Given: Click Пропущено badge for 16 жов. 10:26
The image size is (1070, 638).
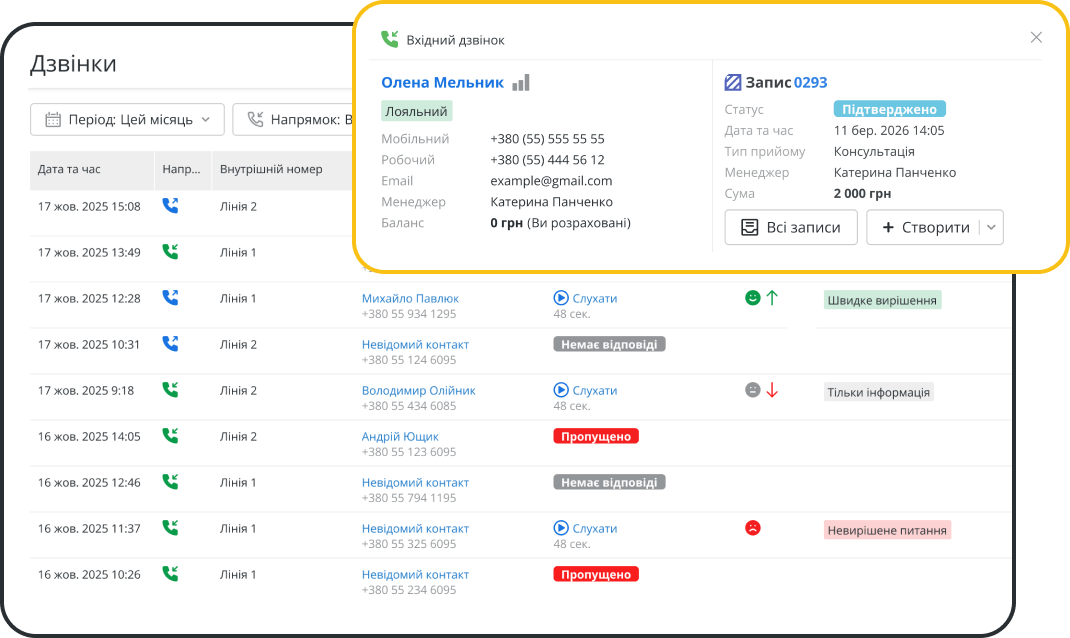Looking at the screenshot, I should coord(596,574).
